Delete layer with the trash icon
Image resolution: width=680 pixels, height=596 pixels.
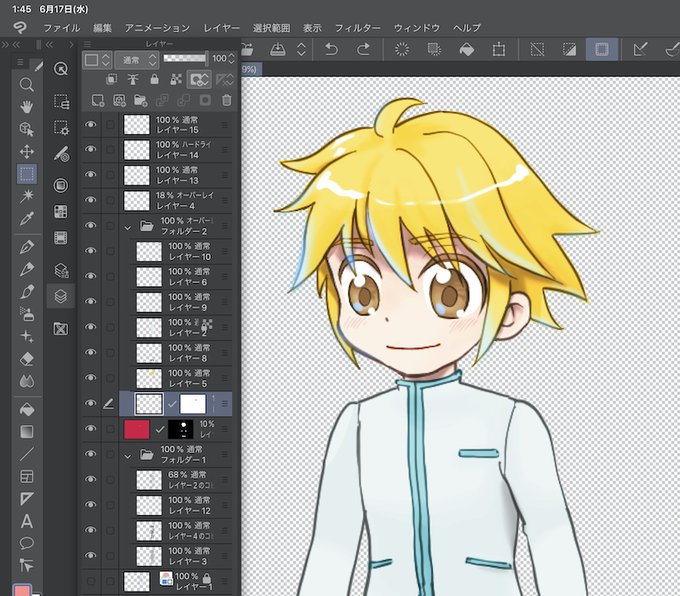(226, 100)
